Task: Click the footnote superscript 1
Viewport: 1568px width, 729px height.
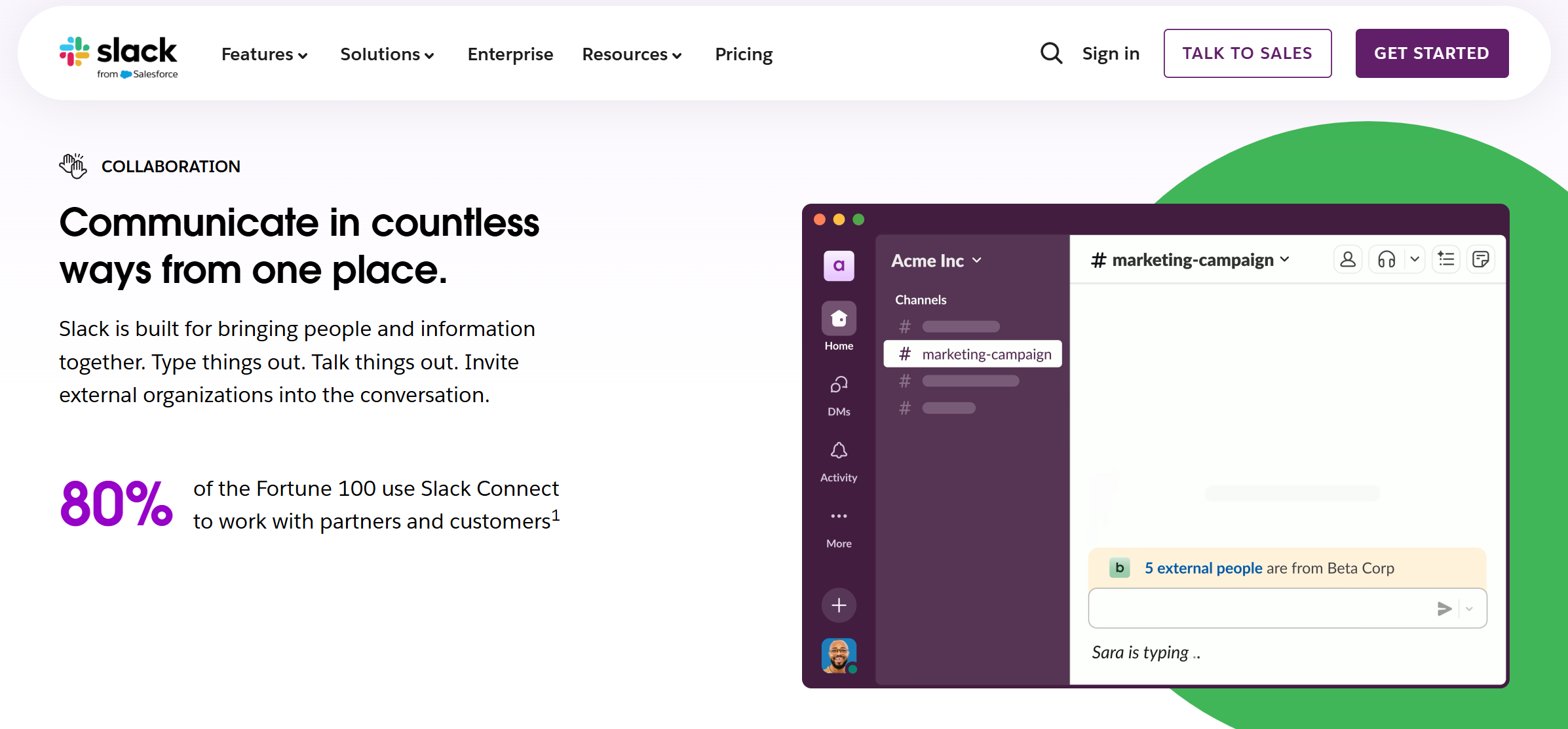Action: pos(556,514)
